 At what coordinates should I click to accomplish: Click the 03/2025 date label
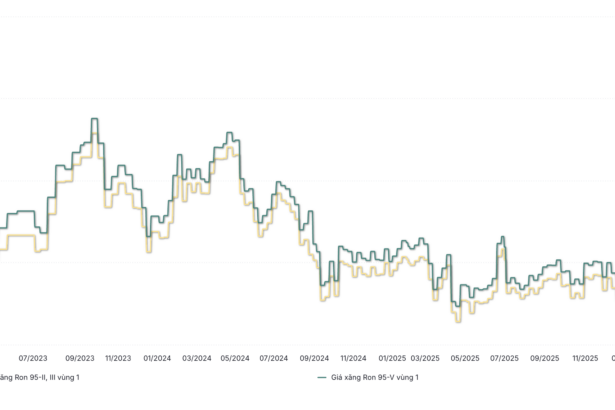425,358
